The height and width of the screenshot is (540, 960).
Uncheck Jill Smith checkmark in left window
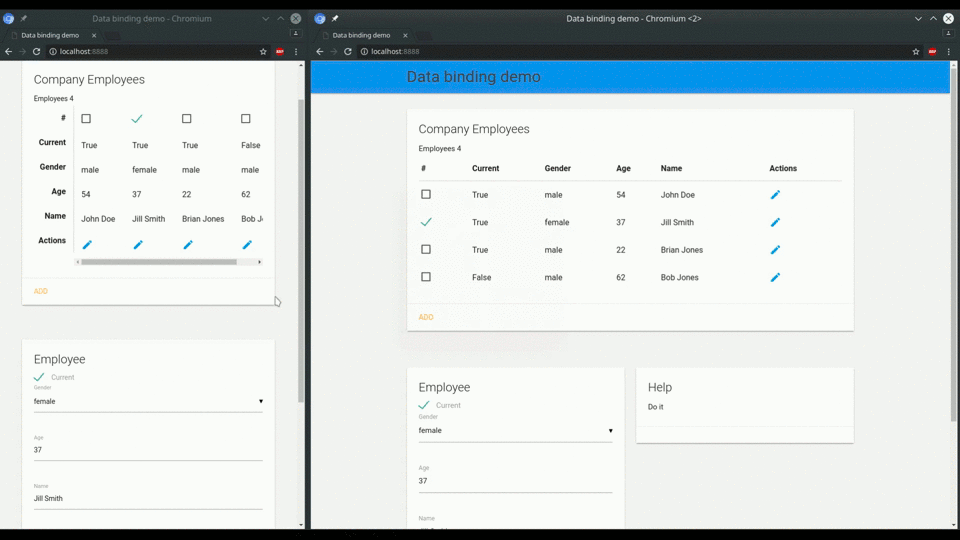click(x=137, y=118)
